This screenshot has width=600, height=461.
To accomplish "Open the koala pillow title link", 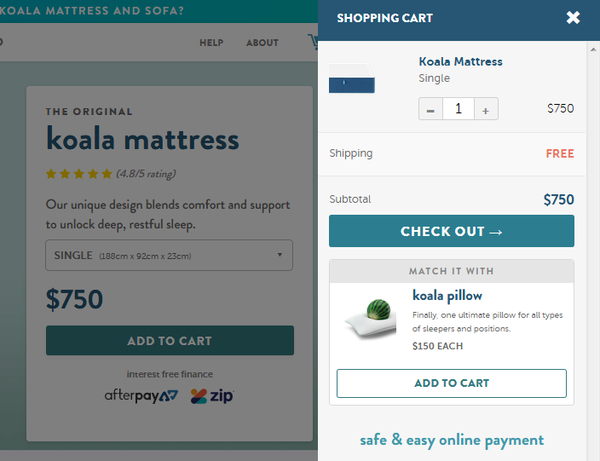I will click(447, 295).
